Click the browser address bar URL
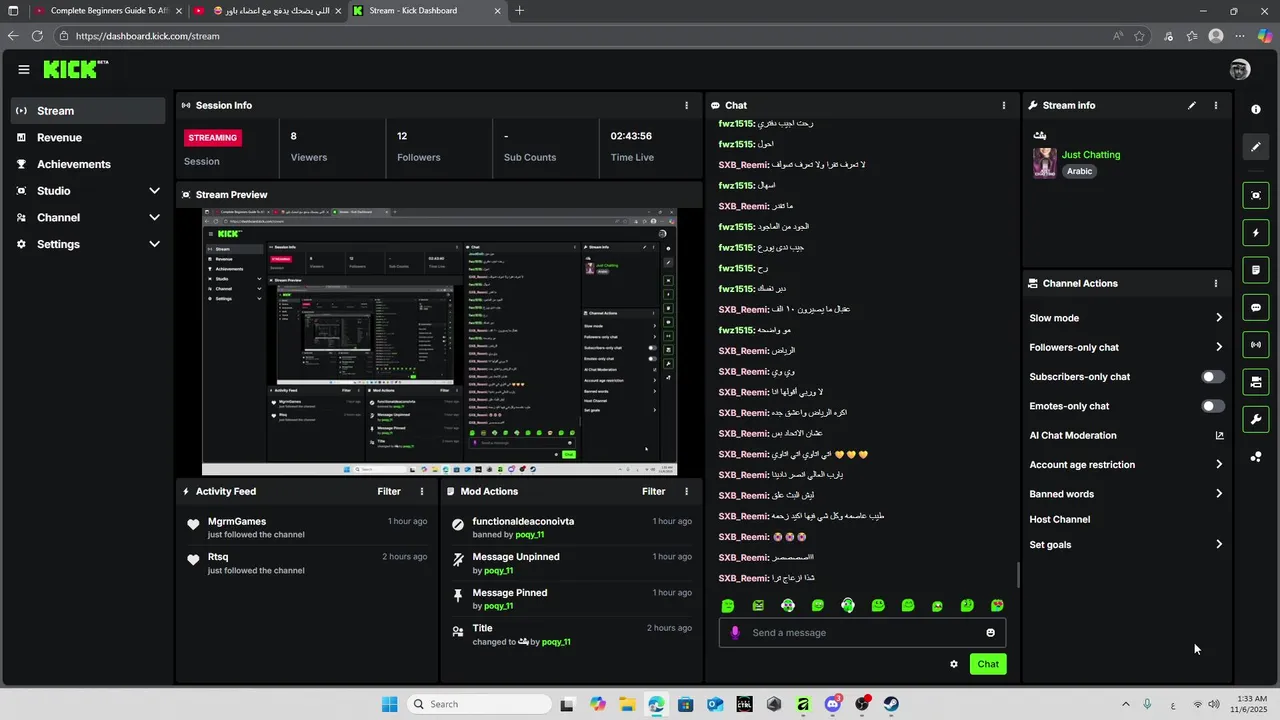 click(x=147, y=36)
